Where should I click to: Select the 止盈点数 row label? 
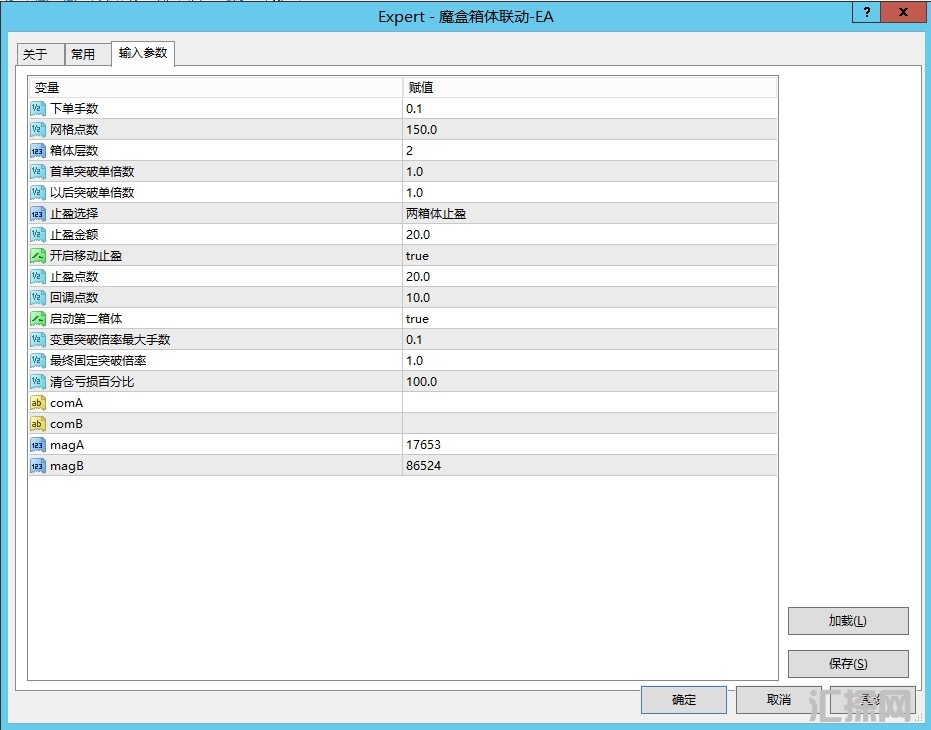coord(74,277)
